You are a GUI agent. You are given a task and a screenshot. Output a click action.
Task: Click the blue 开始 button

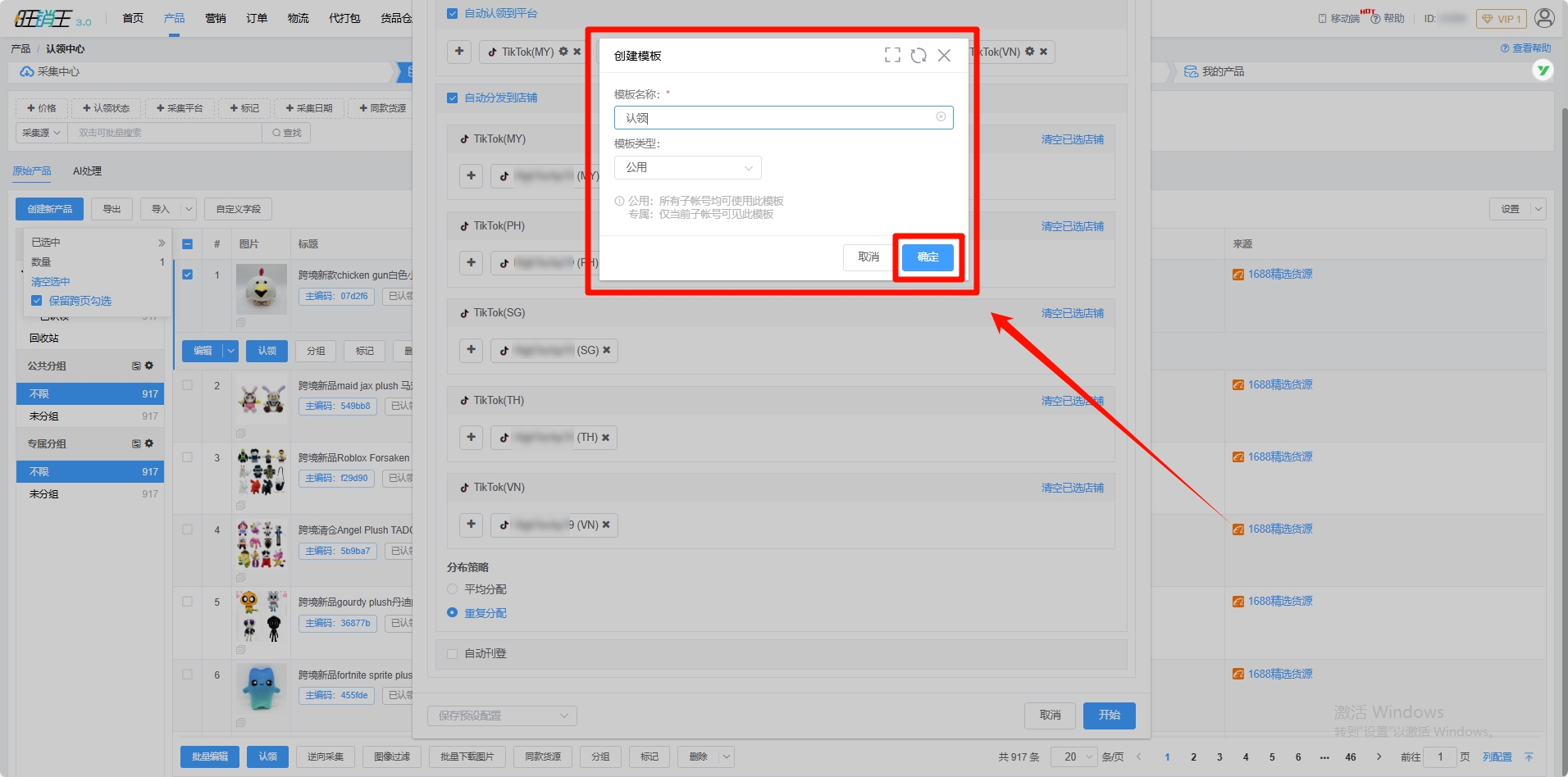tap(1109, 716)
